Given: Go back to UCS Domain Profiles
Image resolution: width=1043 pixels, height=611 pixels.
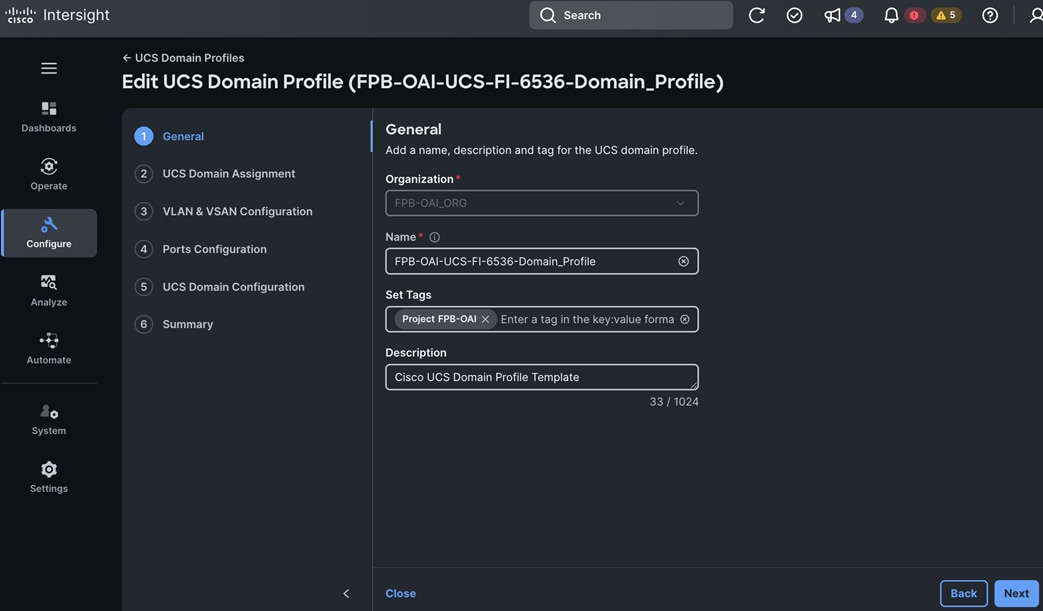Looking at the screenshot, I should tap(184, 58).
